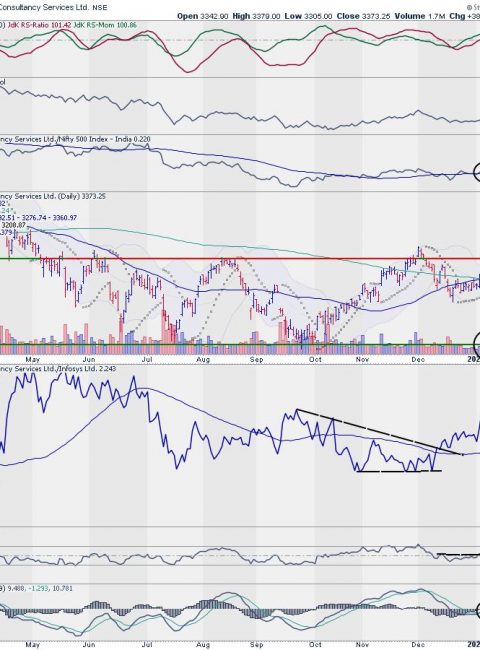Click the dashed horizontal base line on Infosys ratio

tap(399, 471)
